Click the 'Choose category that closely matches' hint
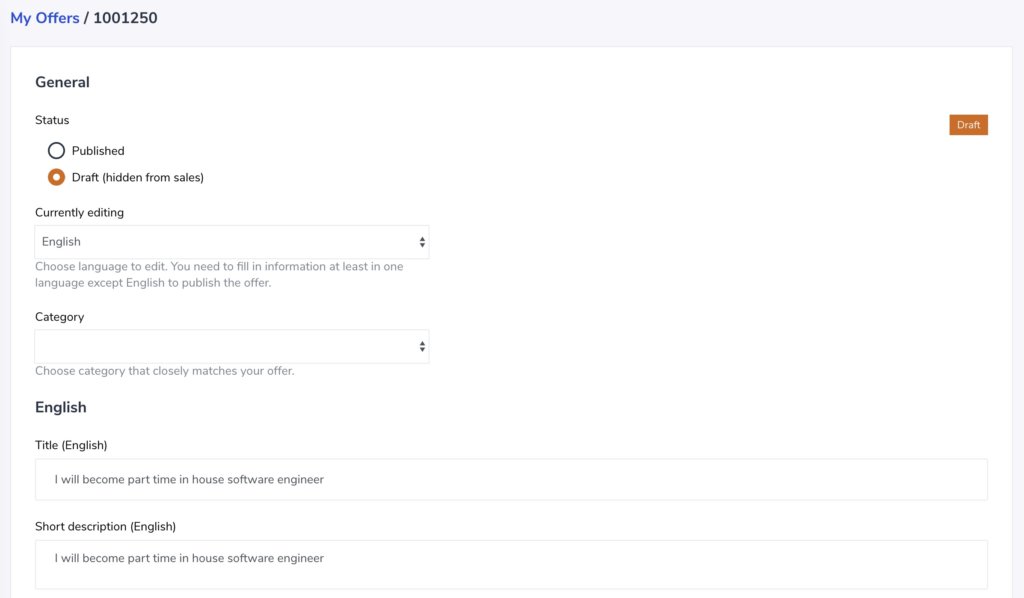This screenshot has height=598, width=1024. click(x=165, y=371)
